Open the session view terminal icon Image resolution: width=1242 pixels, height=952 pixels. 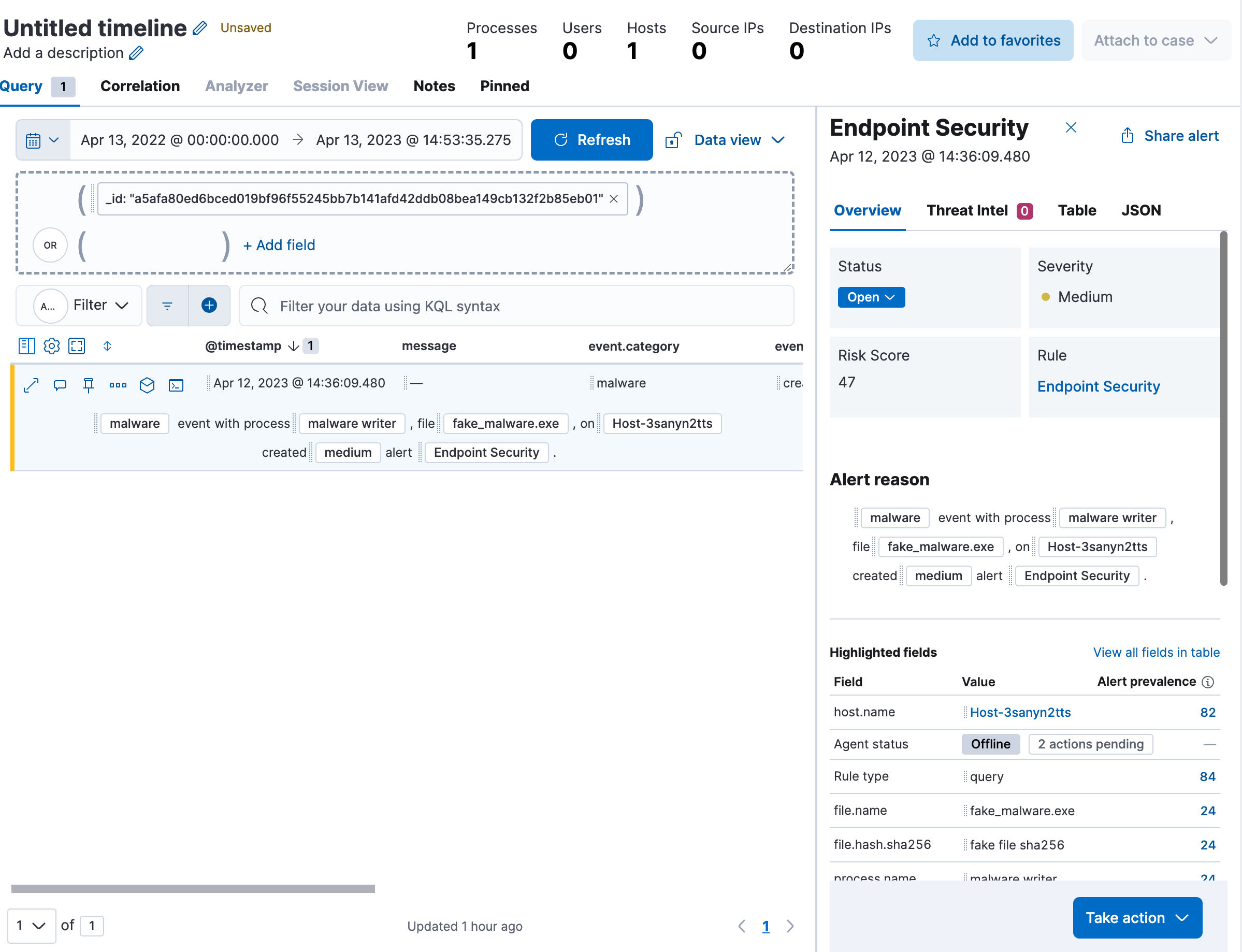pos(176,385)
